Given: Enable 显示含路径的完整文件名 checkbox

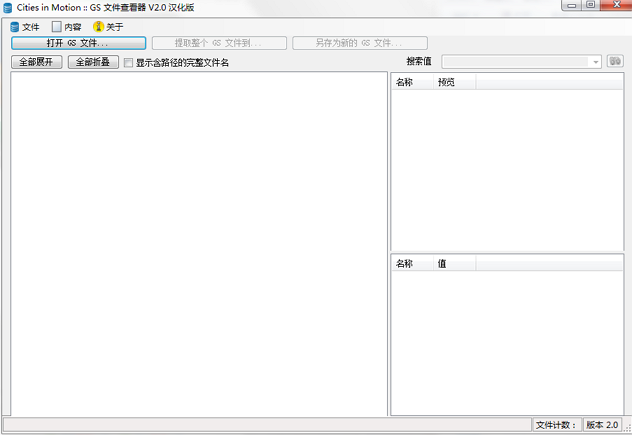Looking at the screenshot, I should tap(128, 62).
